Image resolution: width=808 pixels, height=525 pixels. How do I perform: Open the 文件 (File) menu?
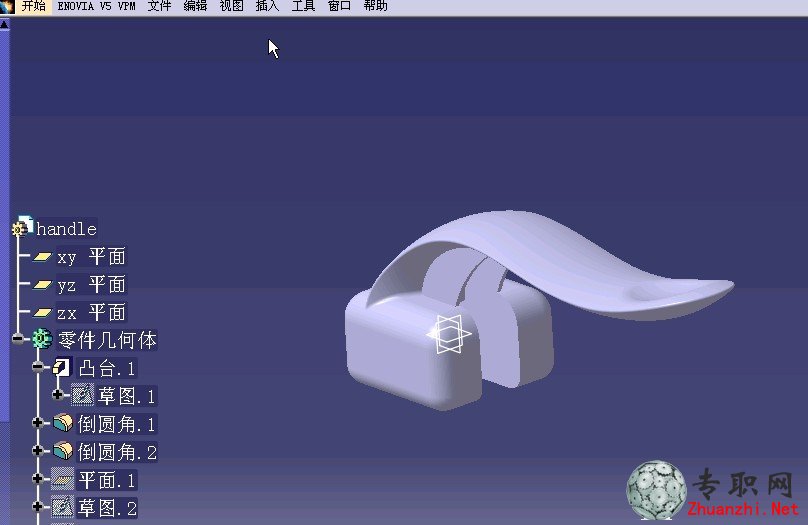click(x=159, y=6)
